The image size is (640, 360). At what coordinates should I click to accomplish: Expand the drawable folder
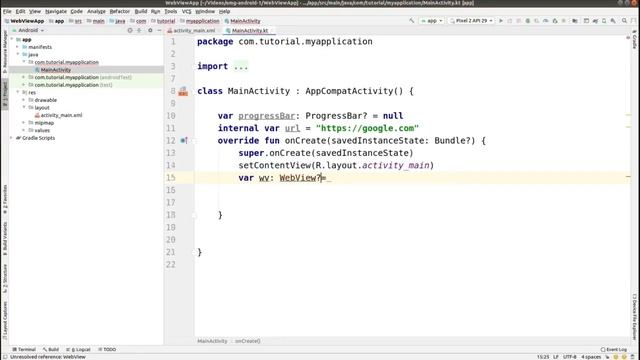coord(24,100)
